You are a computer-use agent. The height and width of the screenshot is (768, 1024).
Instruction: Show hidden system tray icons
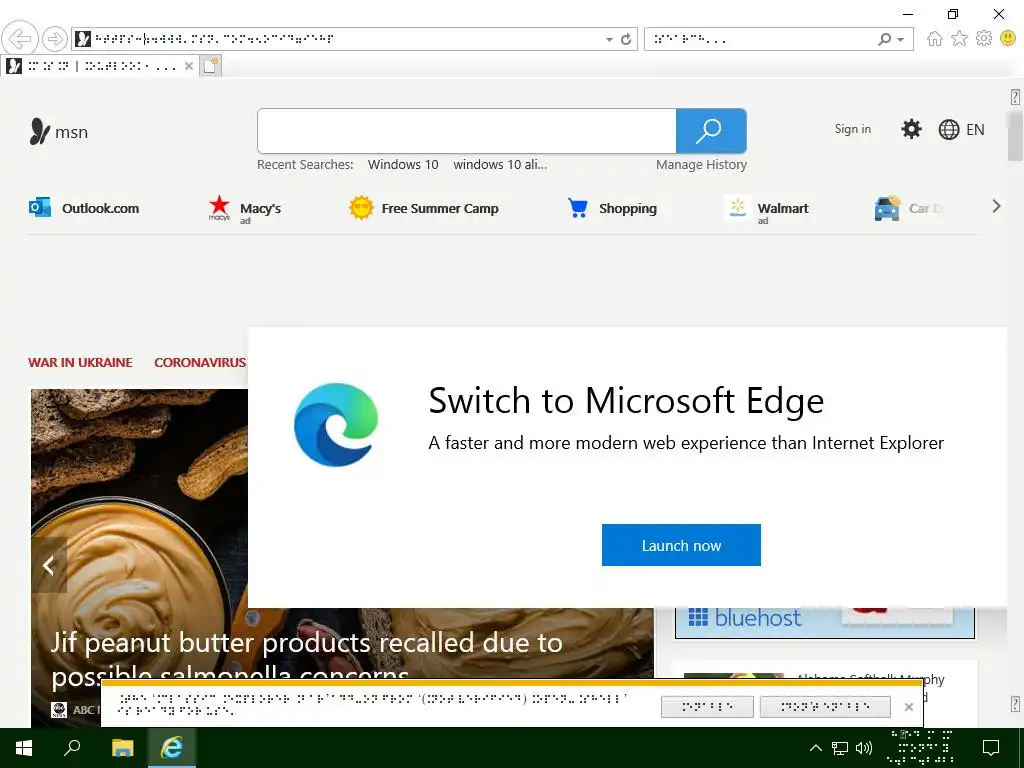pyautogui.click(x=816, y=748)
